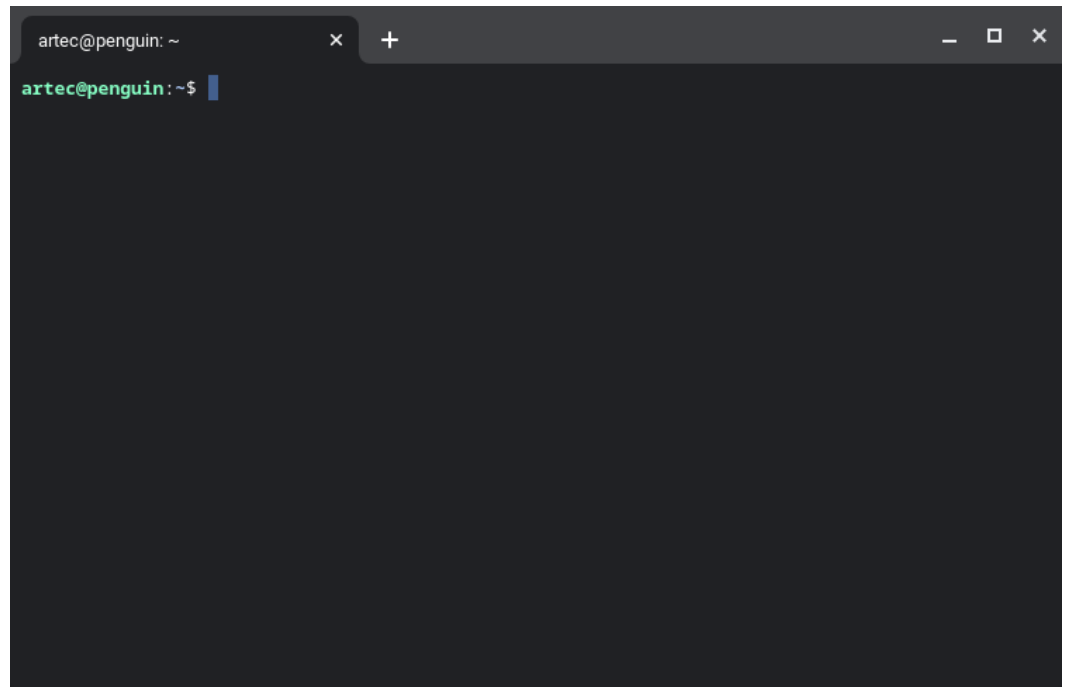Click the word penguin in tab title
Image resolution: width=1067 pixels, height=696 pixels.
coord(128,40)
